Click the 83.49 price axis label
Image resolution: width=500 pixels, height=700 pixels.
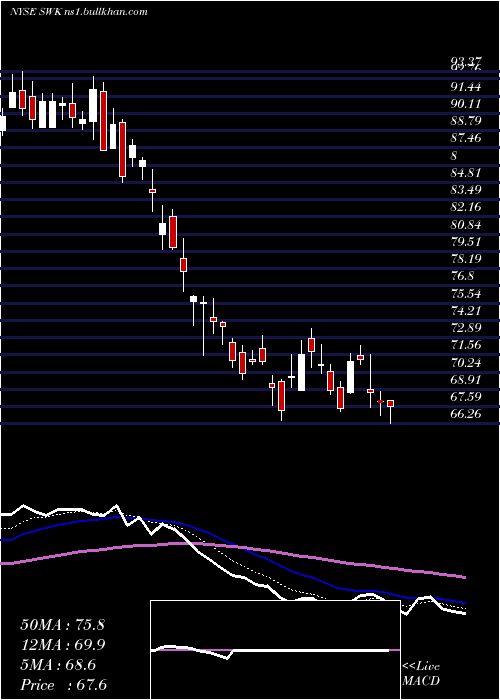[466, 190]
